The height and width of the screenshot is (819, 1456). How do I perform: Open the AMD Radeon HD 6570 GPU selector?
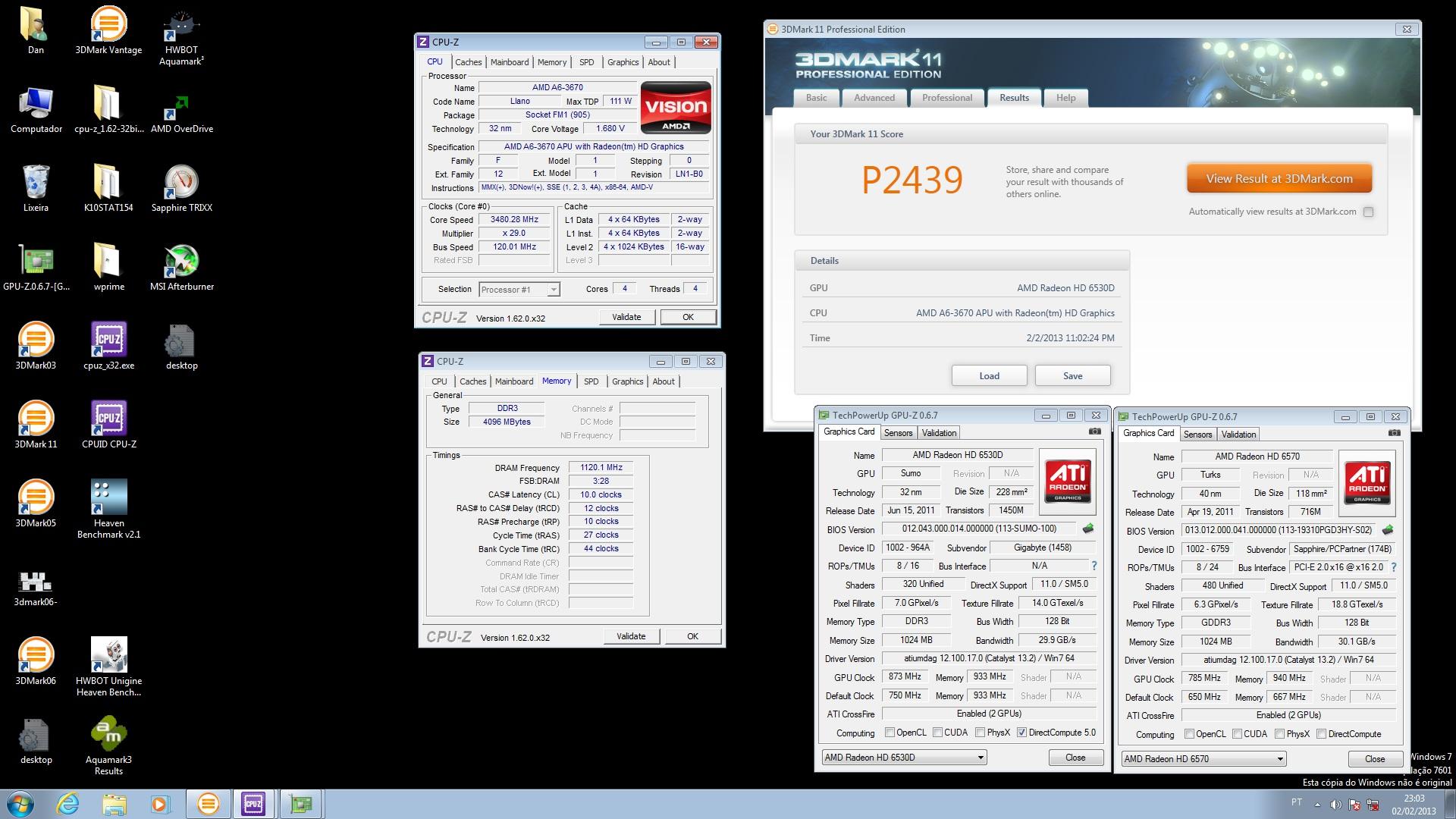coord(1203,759)
